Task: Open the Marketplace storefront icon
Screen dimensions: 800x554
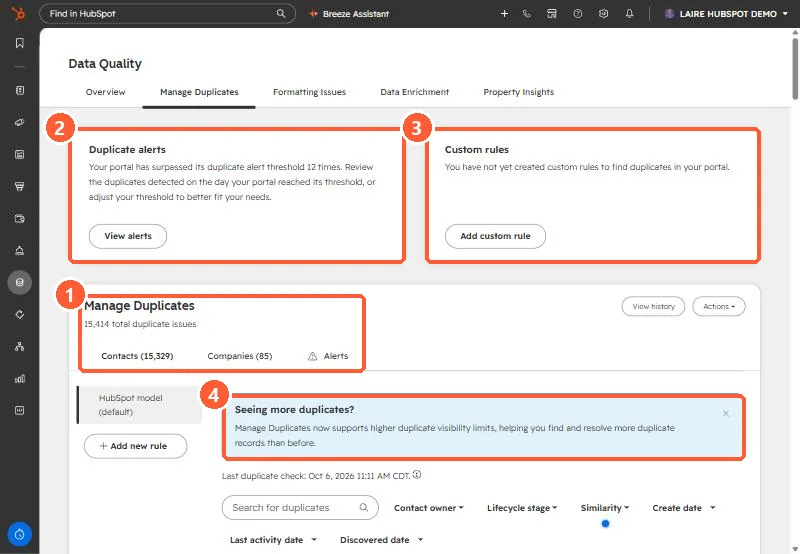Action: point(552,14)
